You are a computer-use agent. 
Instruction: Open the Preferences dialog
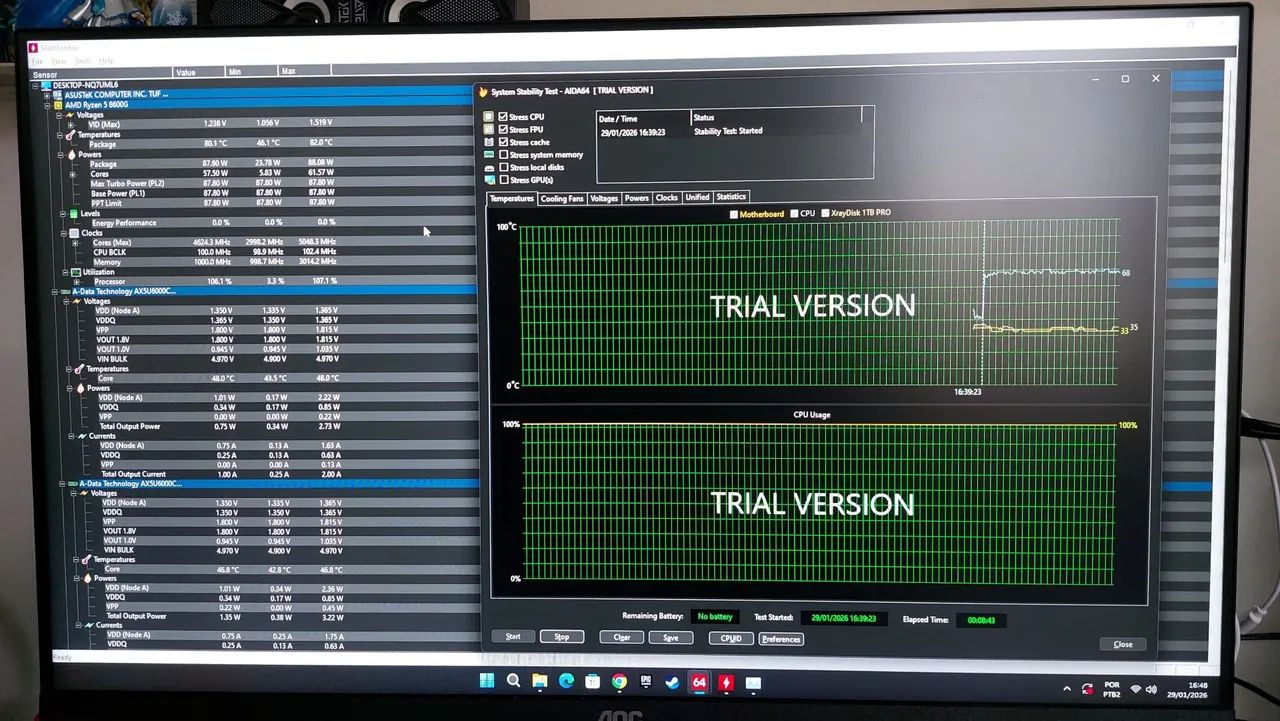[781, 638]
